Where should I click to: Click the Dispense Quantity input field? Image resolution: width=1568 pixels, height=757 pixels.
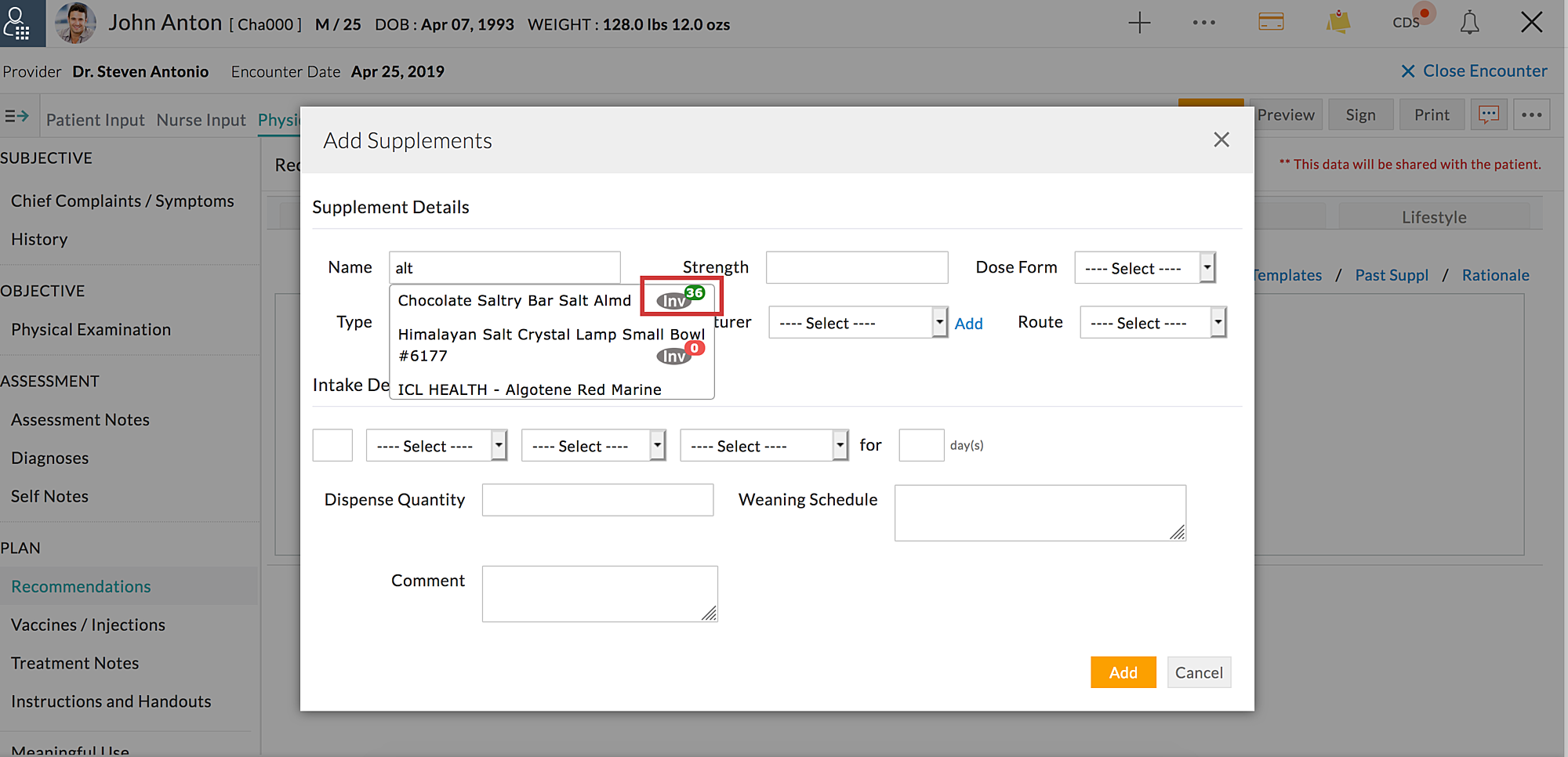(x=597, y=500)
